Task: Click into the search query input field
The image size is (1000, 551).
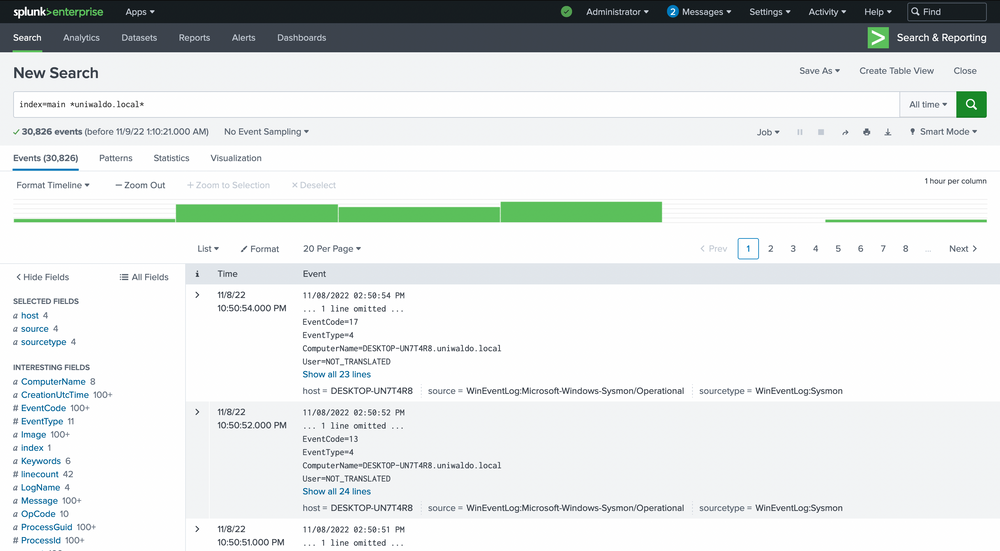Action: 450,104
